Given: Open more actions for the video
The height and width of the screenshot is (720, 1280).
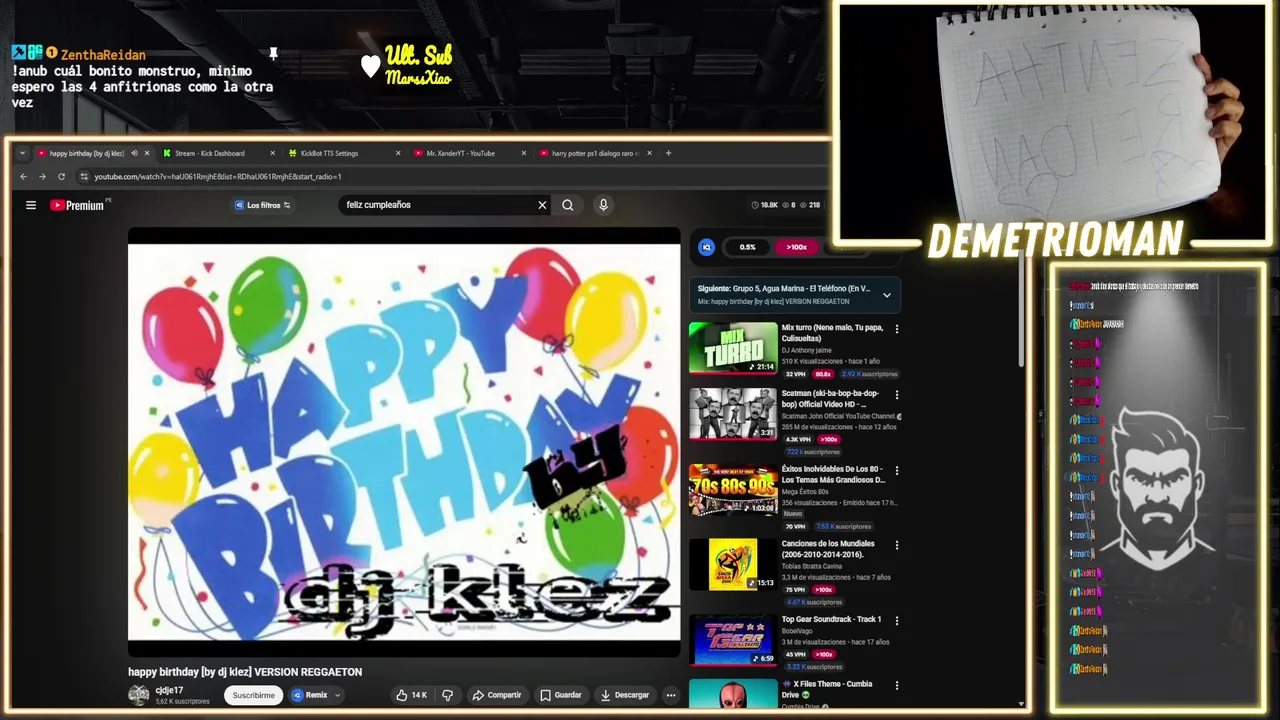Looking at the screenshot, I should point(671,695).
